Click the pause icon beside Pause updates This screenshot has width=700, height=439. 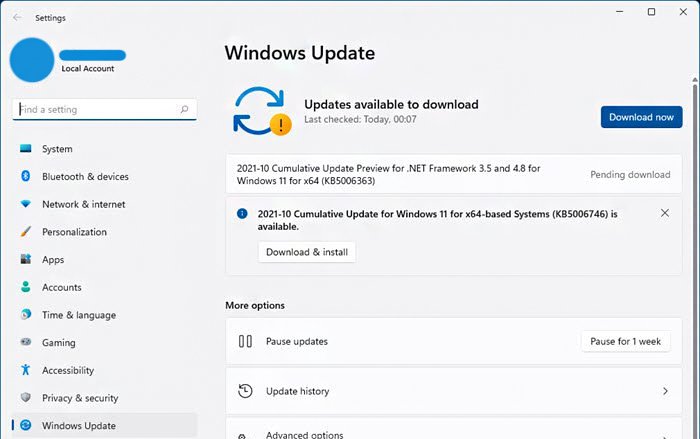(245, 341)
